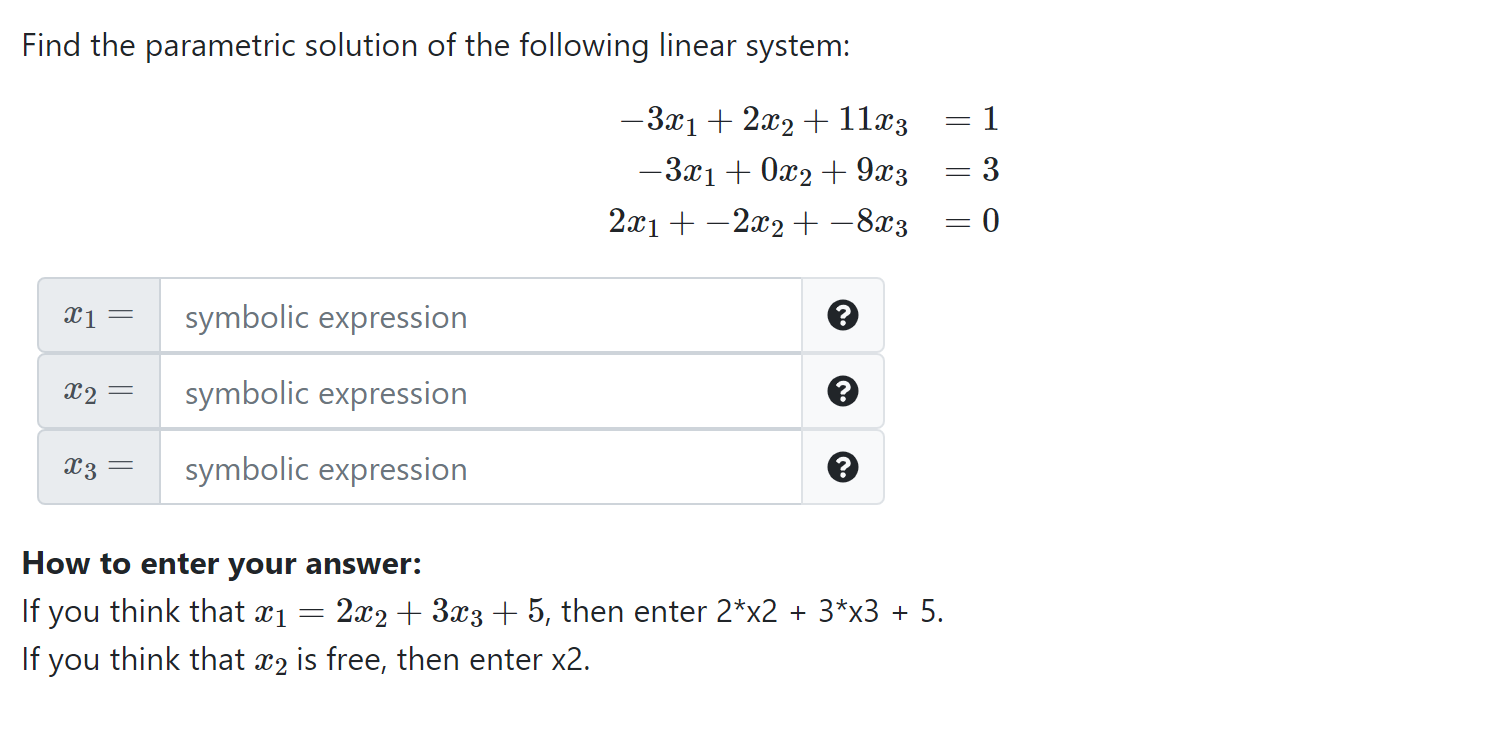Select the x2 = label cell
1506x743 pixels.
(x=97, y=391)
